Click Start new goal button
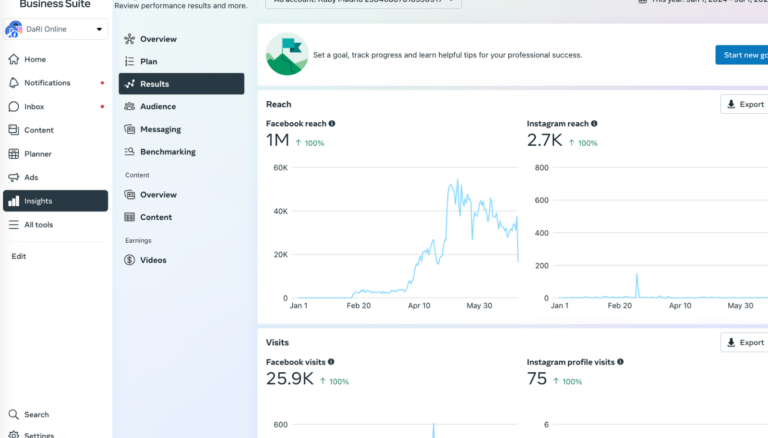The height and width of the screenshot is (438, 768). [x=741, y=55]
